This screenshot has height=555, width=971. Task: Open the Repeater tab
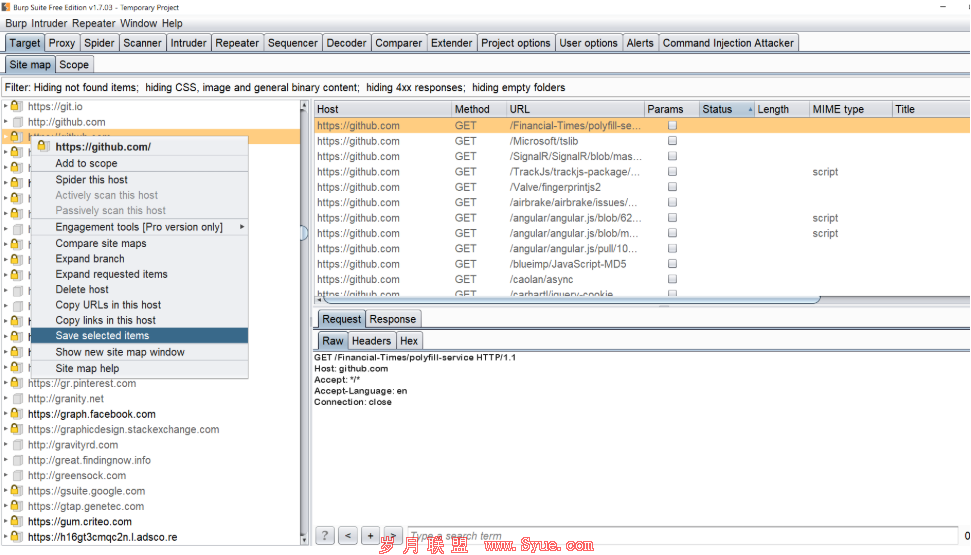coord(237,43)
